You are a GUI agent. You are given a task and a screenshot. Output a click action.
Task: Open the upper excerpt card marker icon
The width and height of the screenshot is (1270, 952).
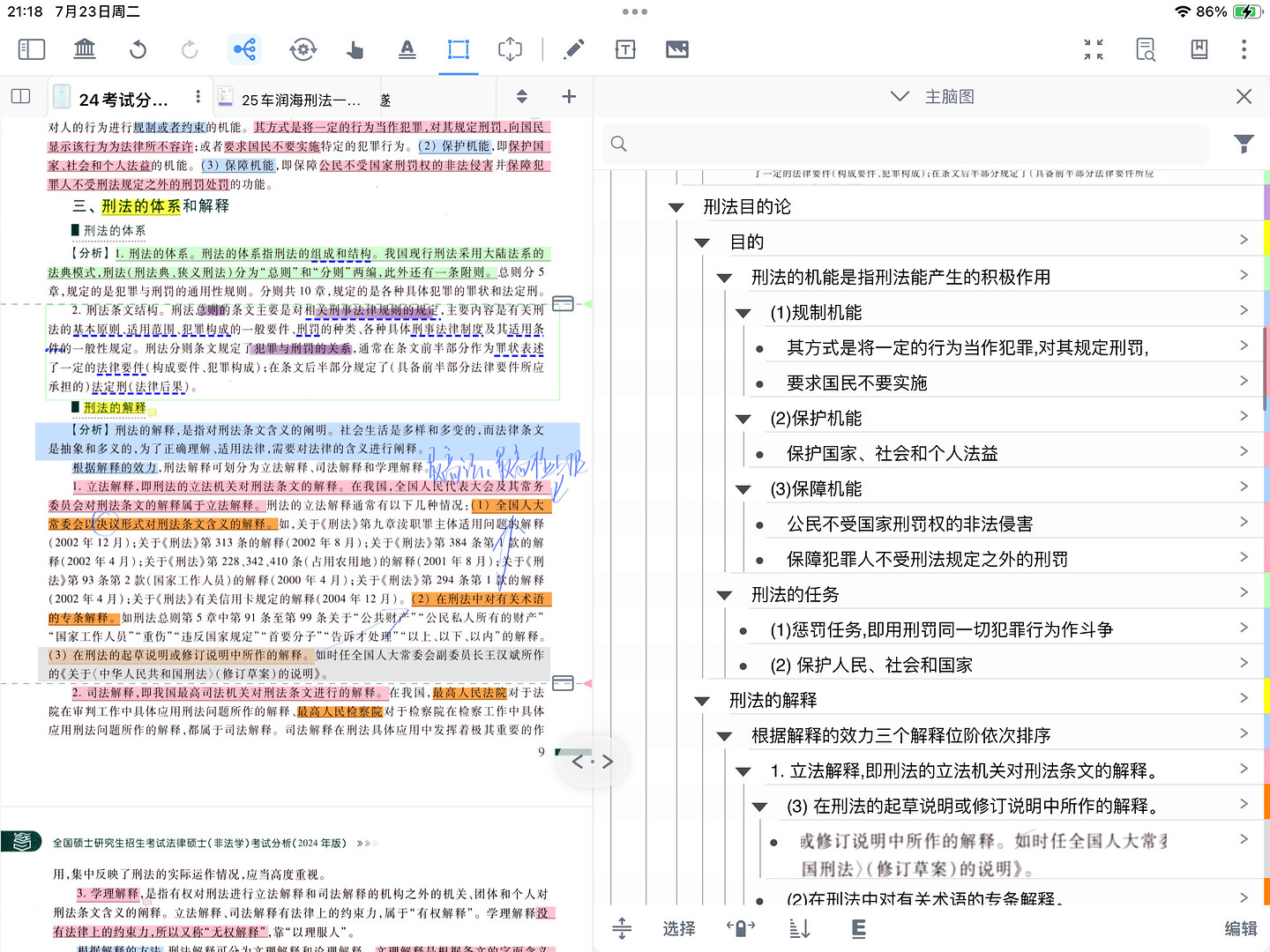click(563, 303)
